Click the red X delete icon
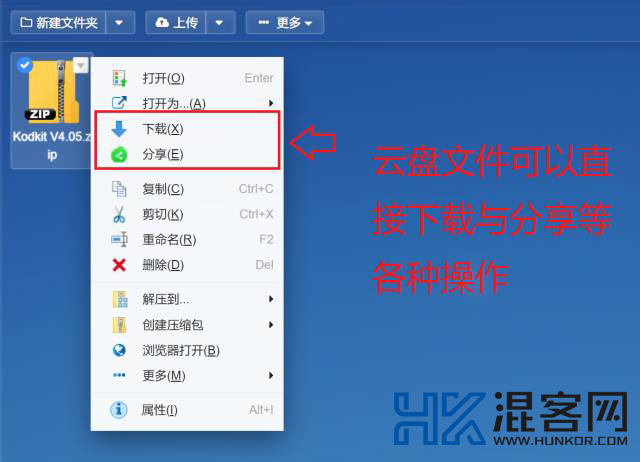This screenshot has height=462, width=640. tap(119, 265)
